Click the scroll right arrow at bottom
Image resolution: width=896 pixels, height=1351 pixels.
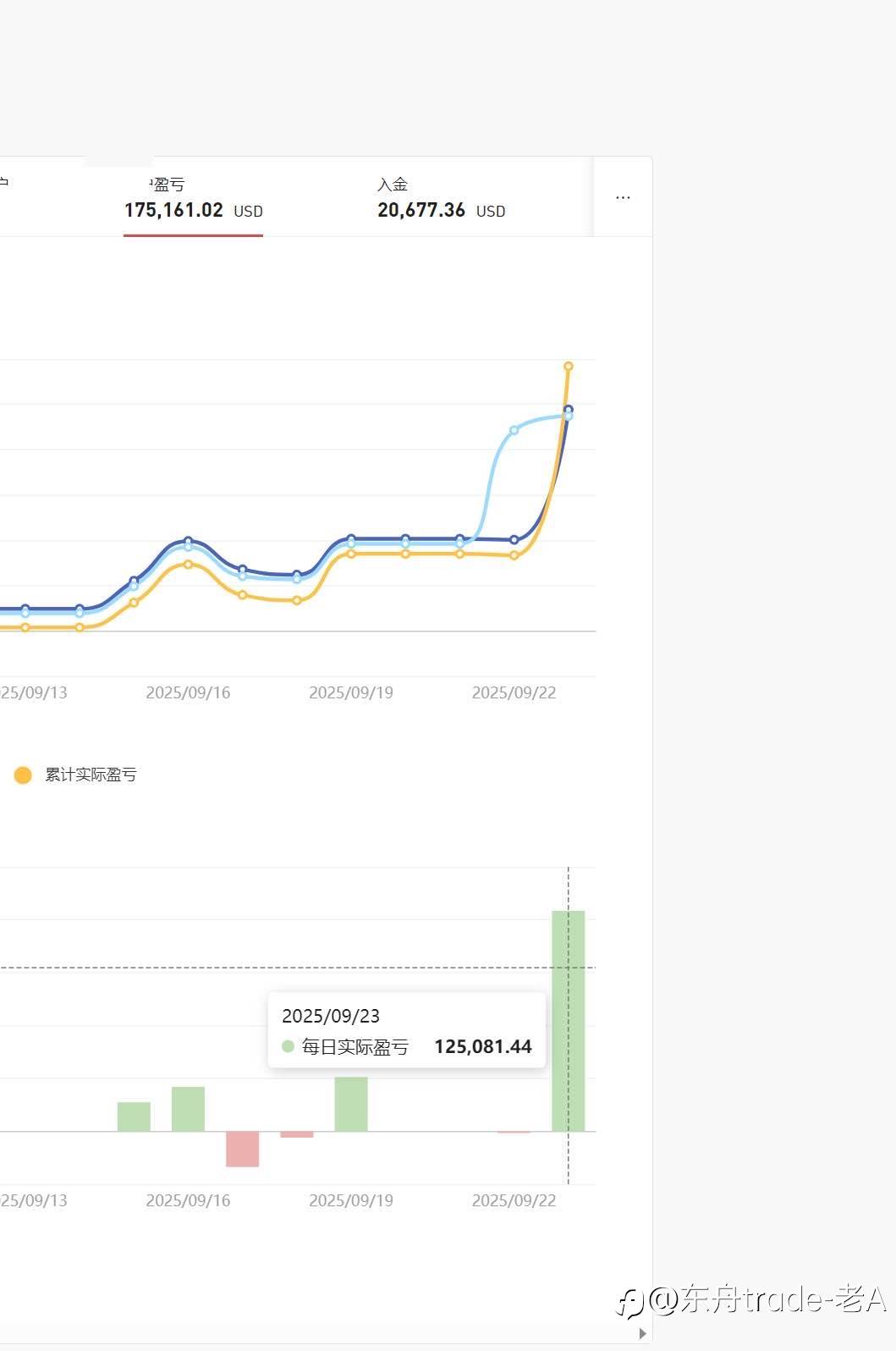tap(643, 1333)
